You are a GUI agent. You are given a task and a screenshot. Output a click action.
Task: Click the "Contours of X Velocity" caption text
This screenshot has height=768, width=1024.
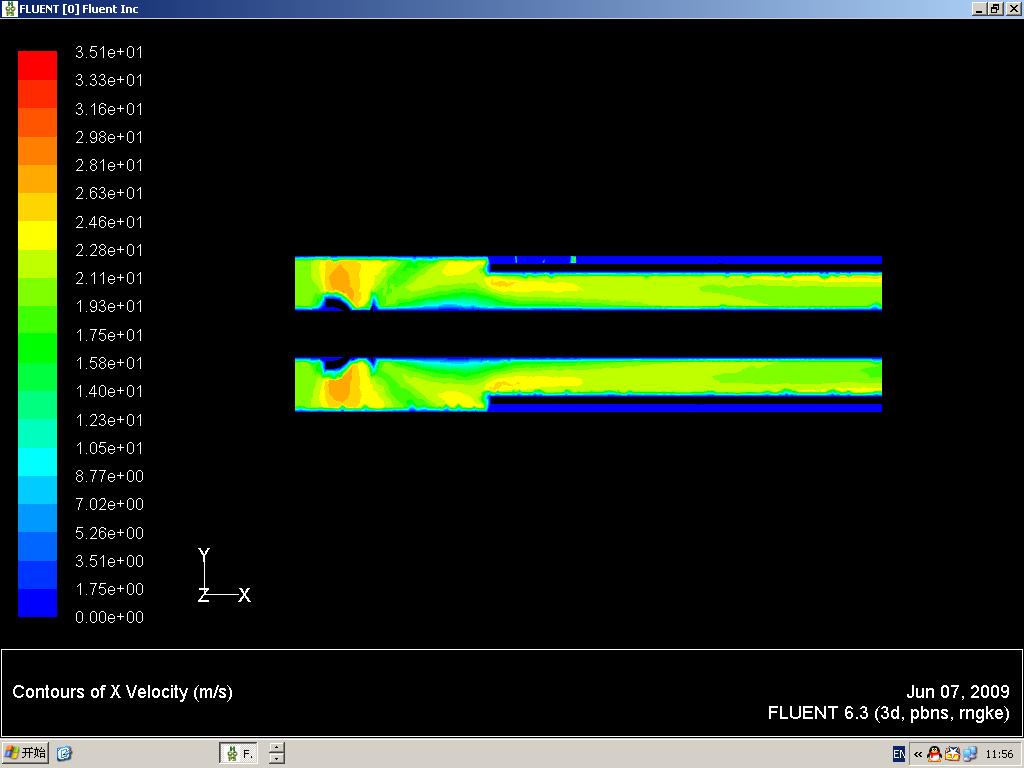122,692
